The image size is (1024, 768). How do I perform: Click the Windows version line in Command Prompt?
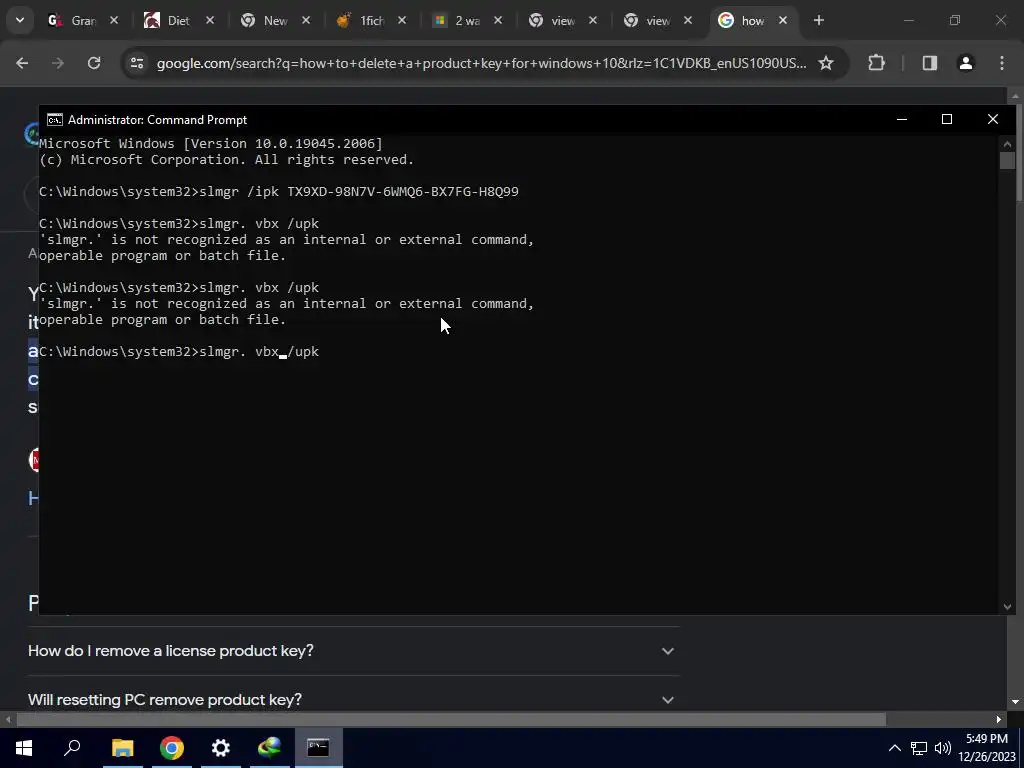tap(211, 143)
